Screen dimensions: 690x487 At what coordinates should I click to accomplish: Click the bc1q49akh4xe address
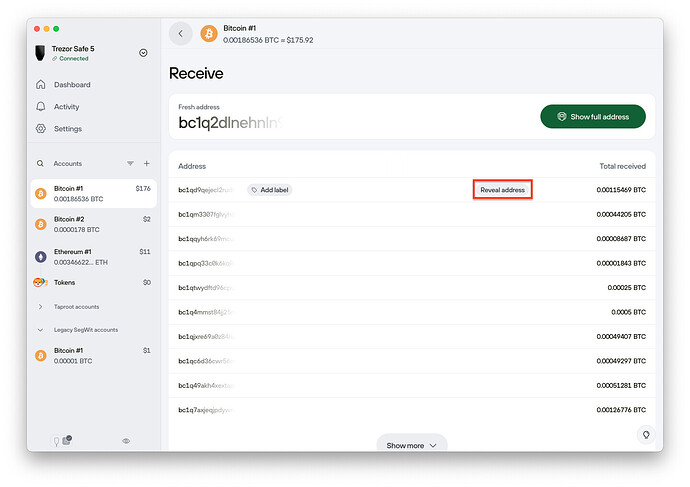point(206,385)
